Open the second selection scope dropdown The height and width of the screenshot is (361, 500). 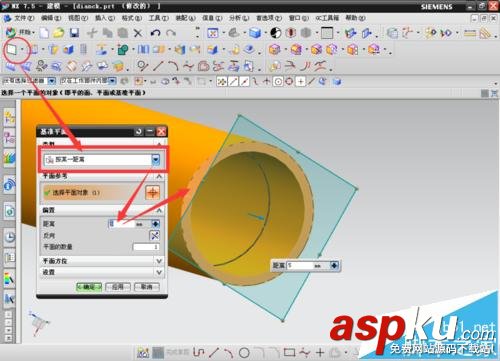(x=112, y=81)
